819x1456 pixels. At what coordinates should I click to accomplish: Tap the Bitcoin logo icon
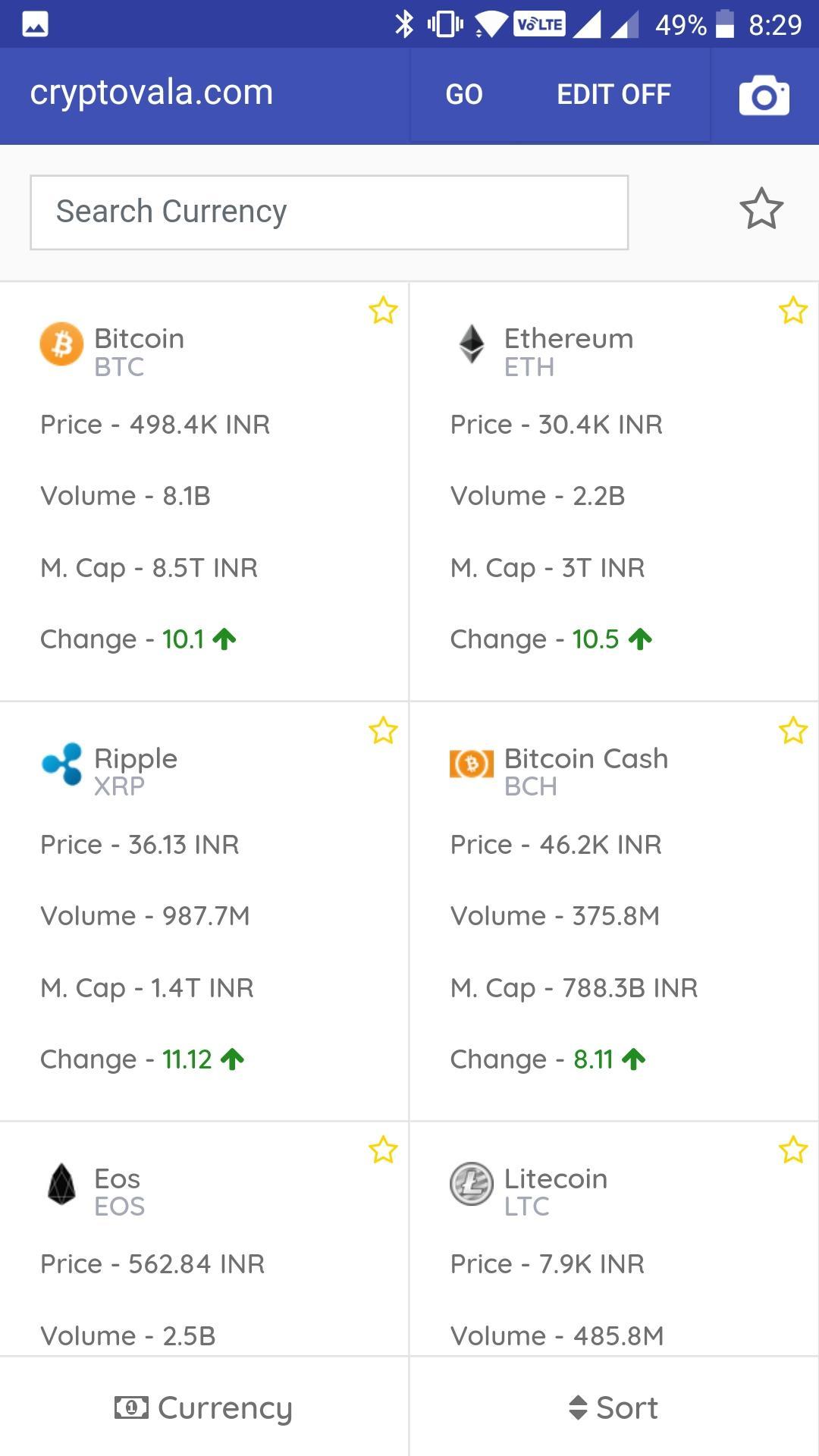tap(61, 344)
